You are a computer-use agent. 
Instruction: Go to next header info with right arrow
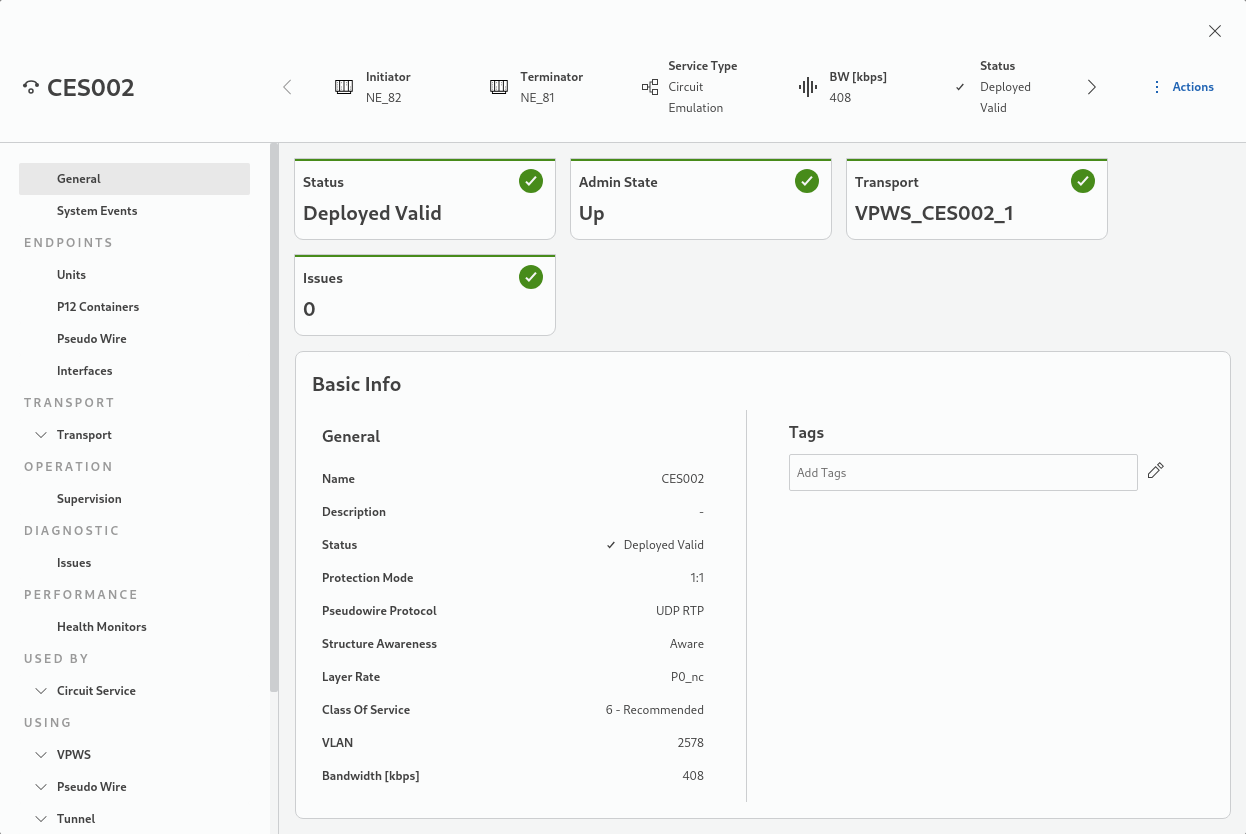tap(1092, 87)
